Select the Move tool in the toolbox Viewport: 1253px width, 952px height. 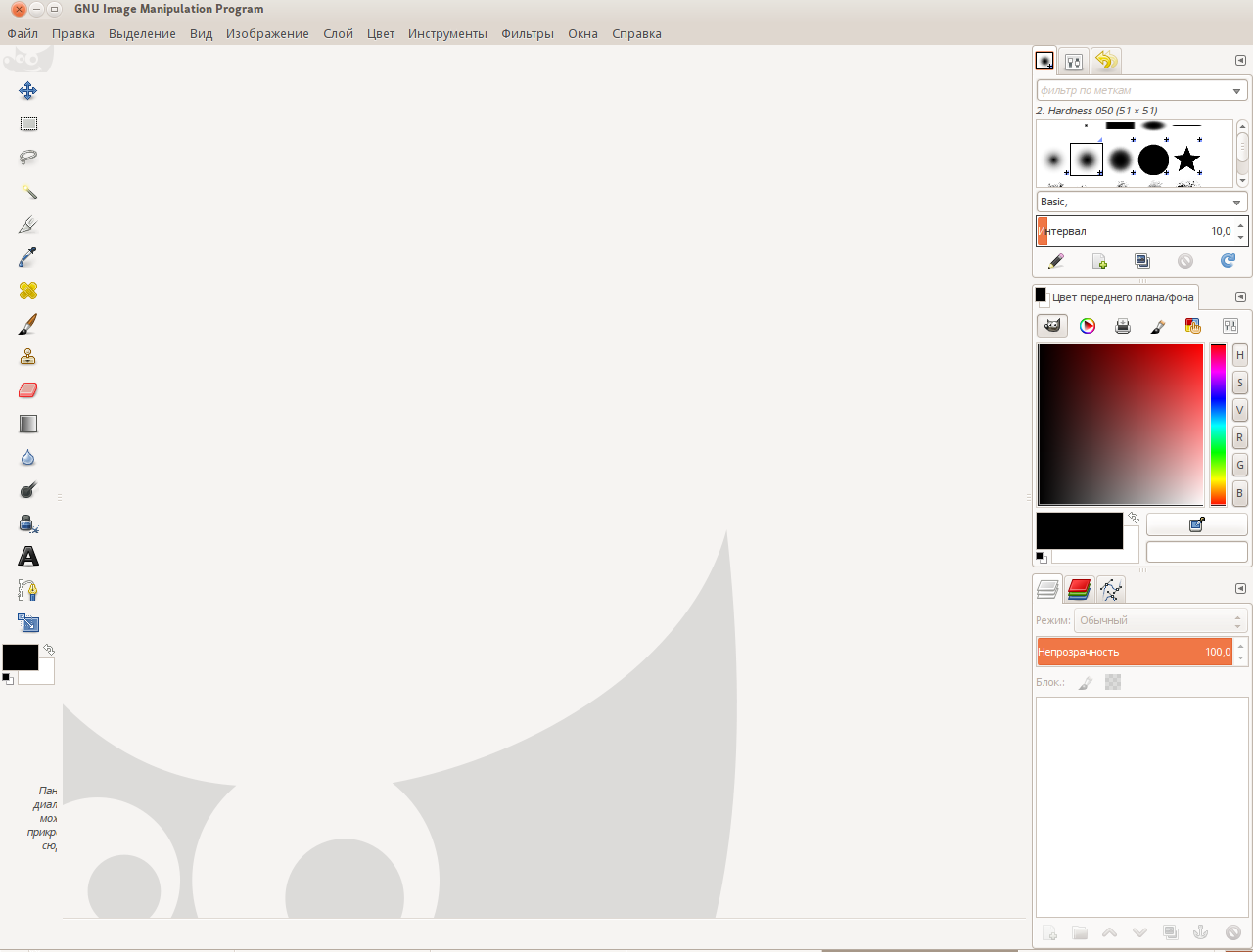point(28,91)
